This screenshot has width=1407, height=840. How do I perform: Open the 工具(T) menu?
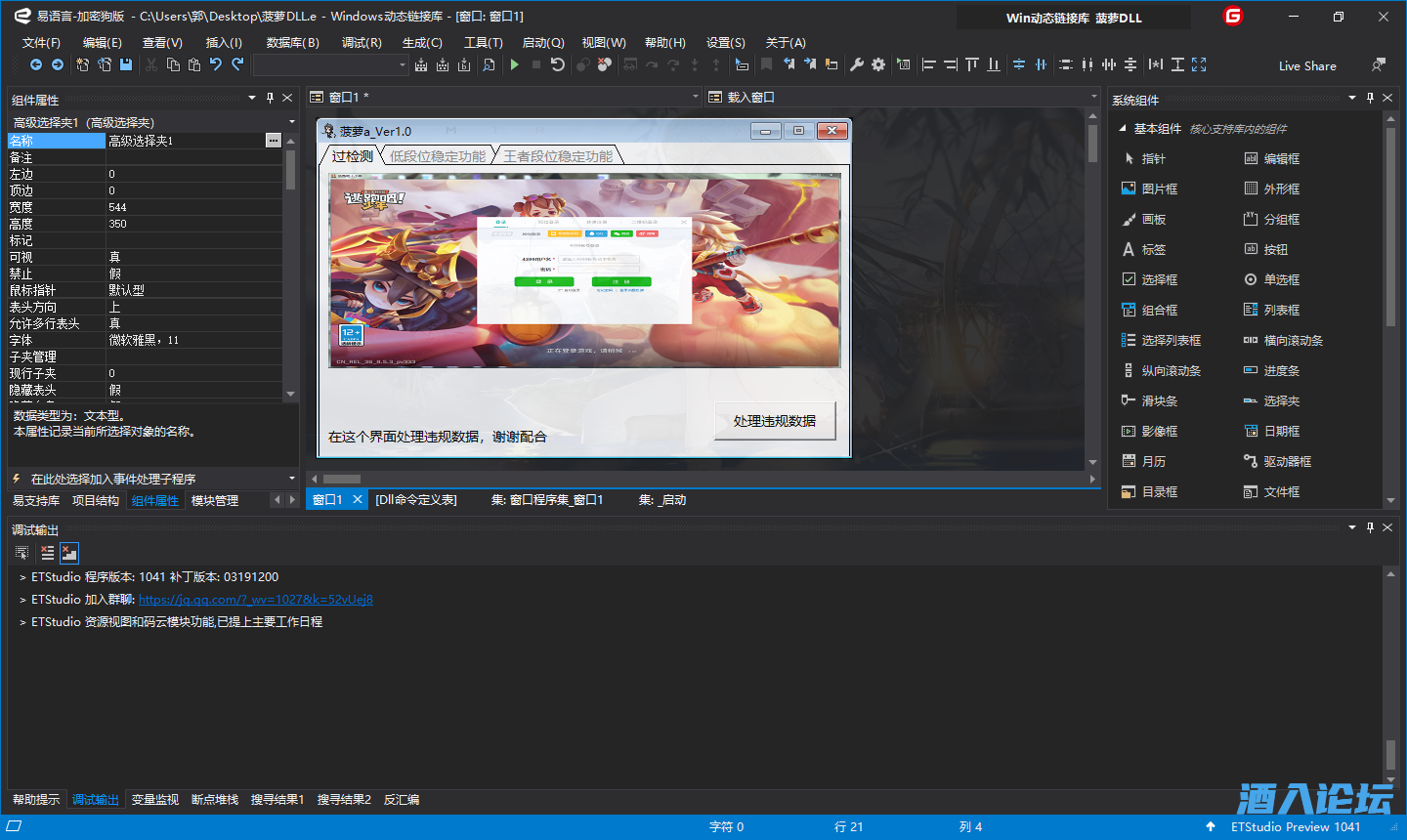(484, 42)
